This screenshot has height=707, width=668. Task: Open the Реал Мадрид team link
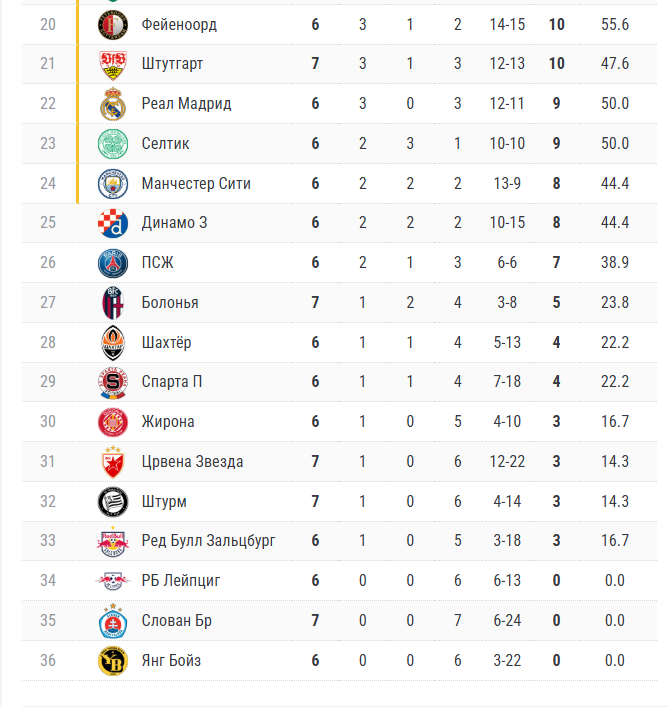[x=186, y=104]
